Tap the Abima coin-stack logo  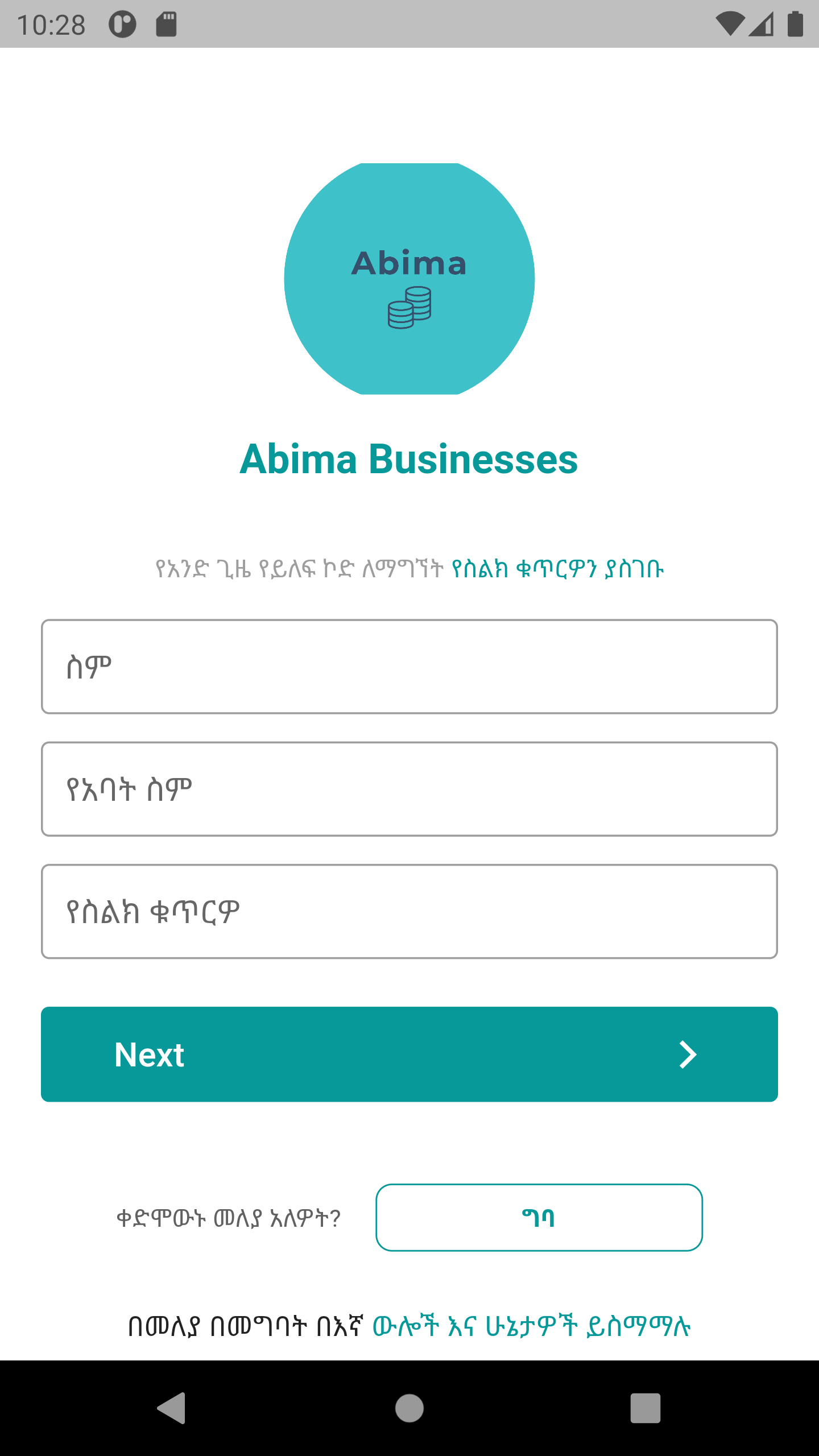click(409, 279)
